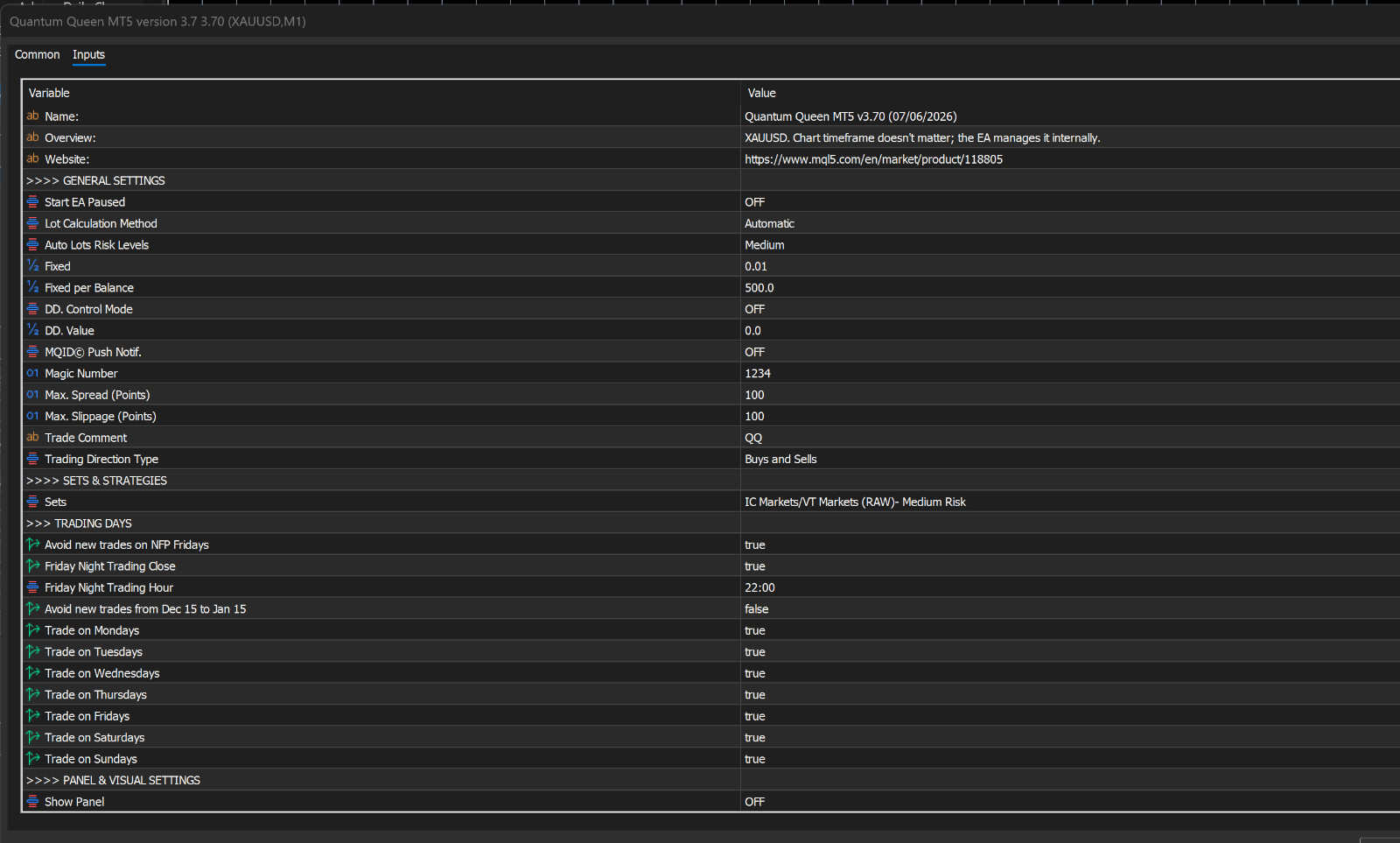Click the boolean icon beside Avoid new trades from Dec 15

32,609
